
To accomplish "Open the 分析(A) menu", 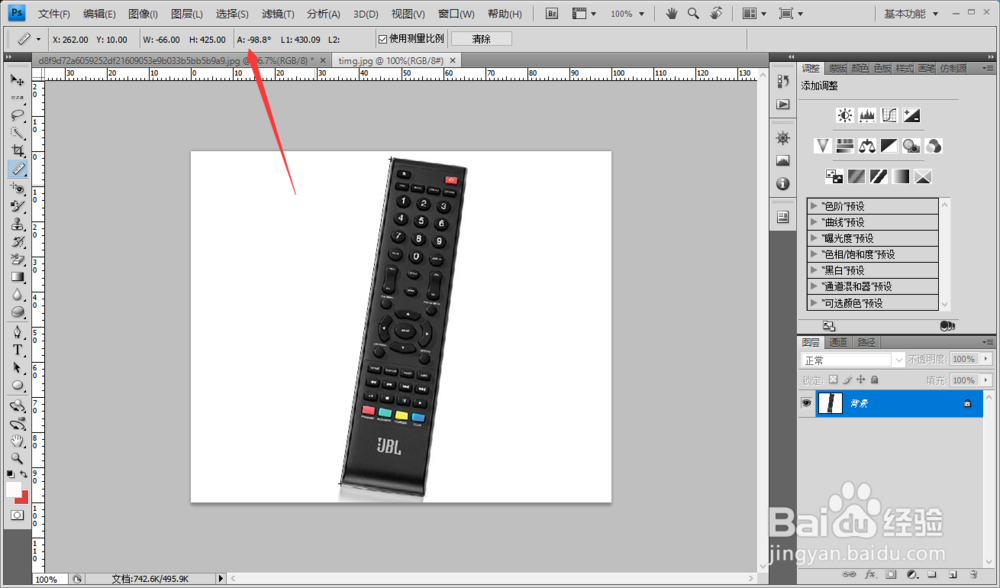I will pos(323,13).
